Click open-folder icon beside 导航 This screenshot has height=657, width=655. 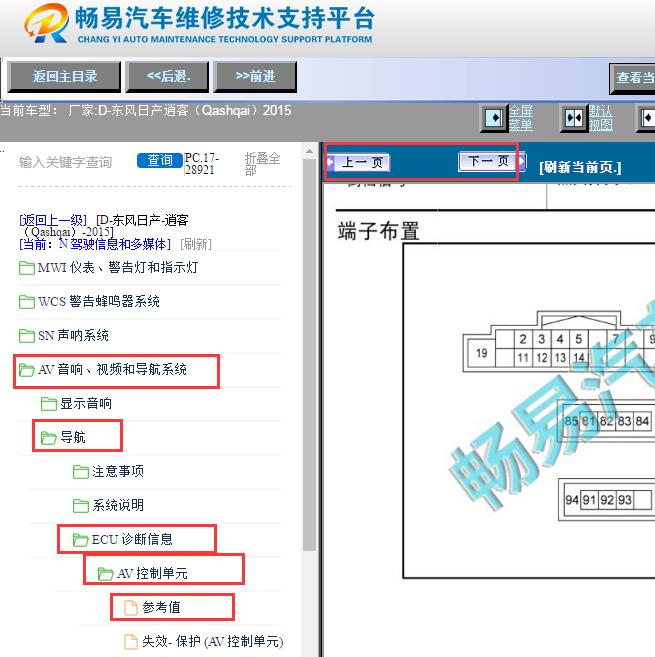[49, 438]
